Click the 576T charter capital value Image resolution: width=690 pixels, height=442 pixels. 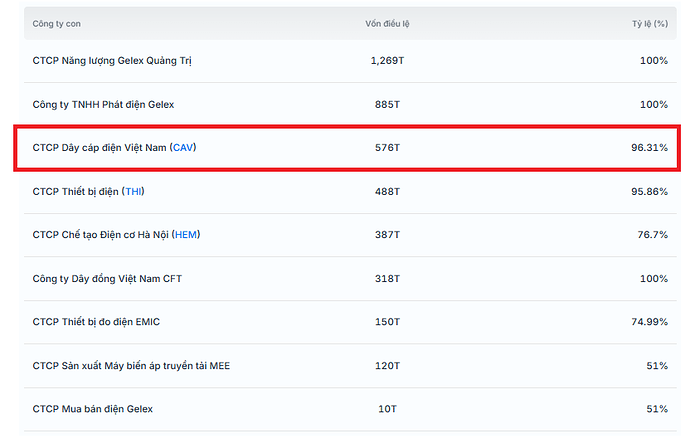coord(385,148)
